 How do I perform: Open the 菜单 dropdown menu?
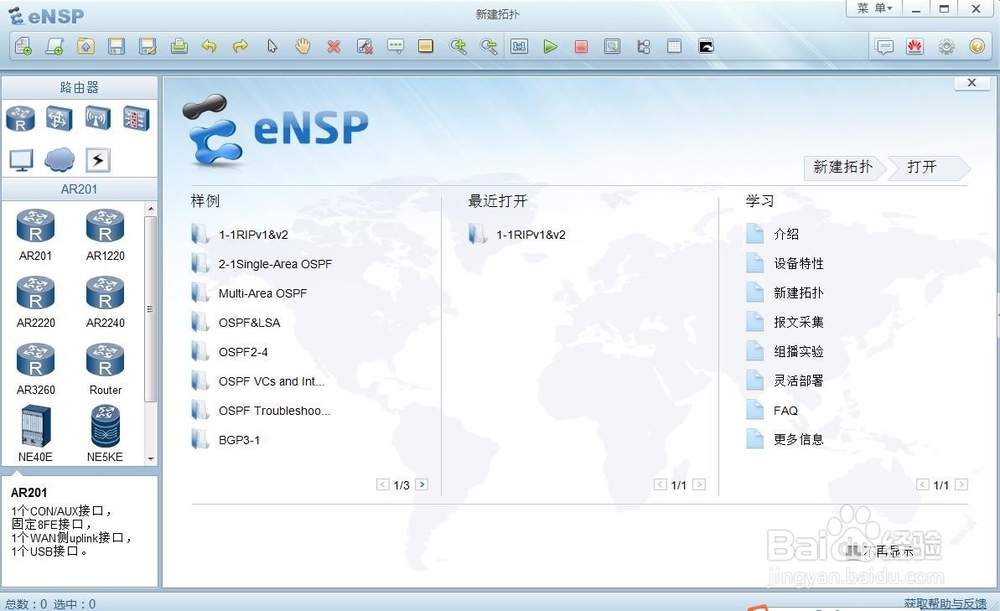coord(874,8)
